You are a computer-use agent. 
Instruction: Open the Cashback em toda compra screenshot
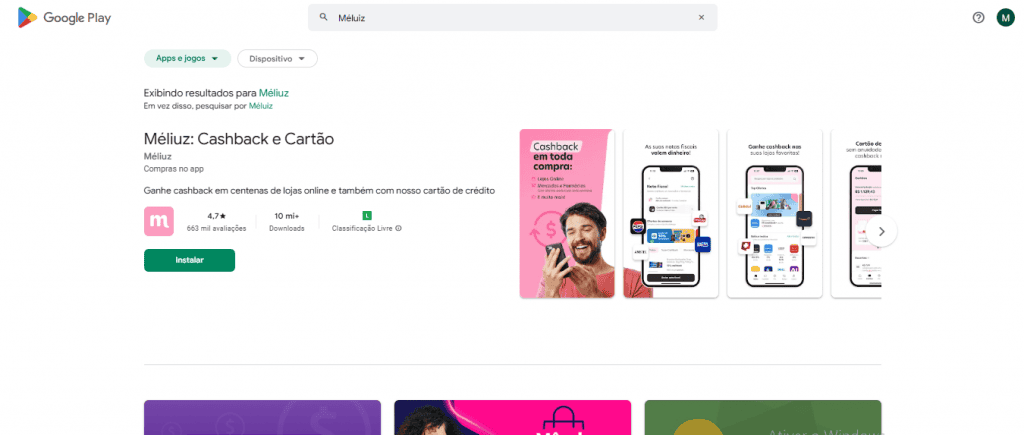(567, 214)
